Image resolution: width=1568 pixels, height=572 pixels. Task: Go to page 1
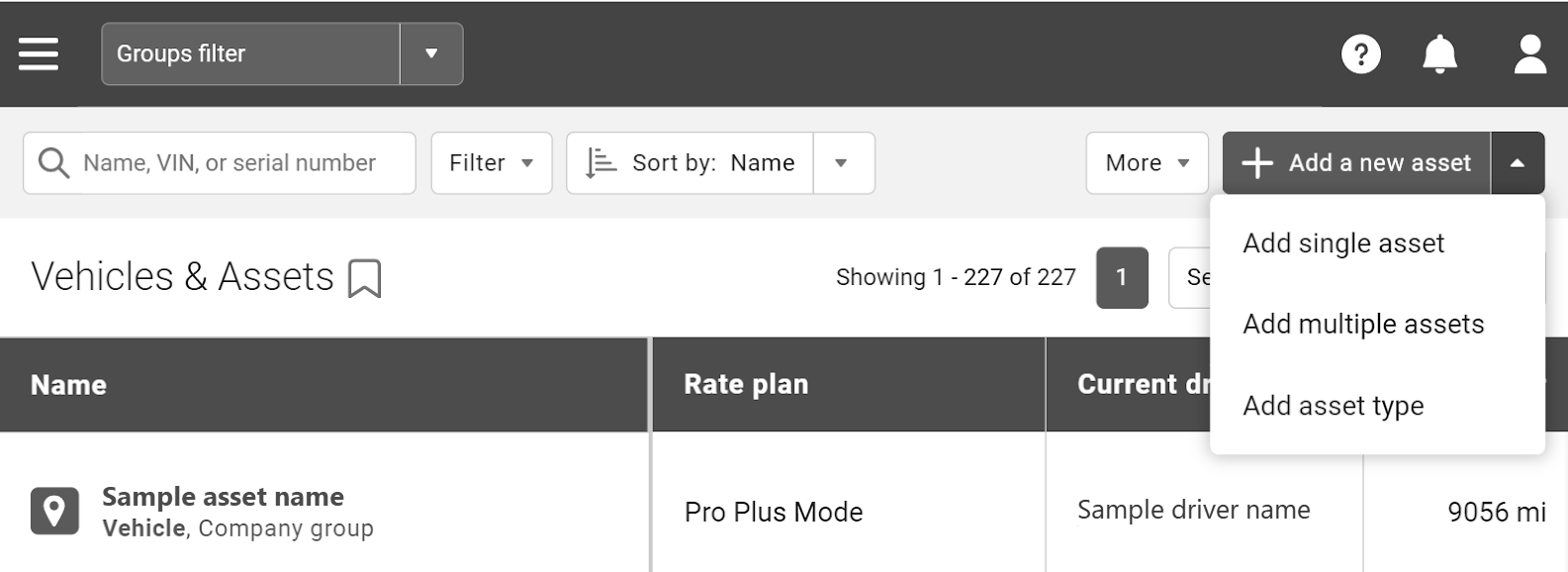pos(1121,277)
